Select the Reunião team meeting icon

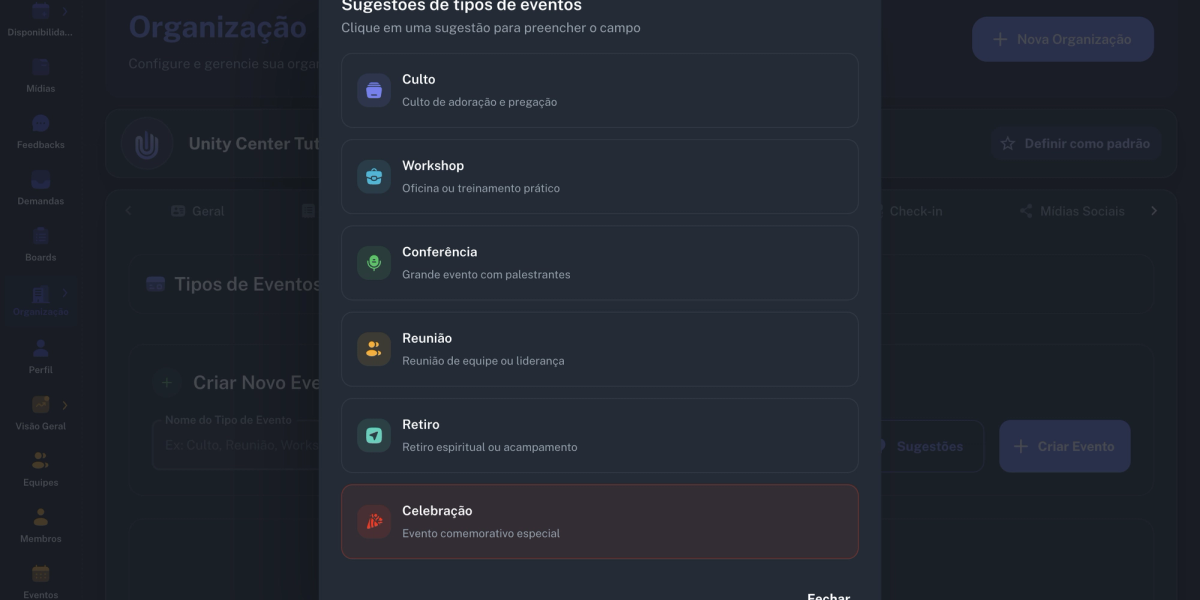tap(372, 348)
